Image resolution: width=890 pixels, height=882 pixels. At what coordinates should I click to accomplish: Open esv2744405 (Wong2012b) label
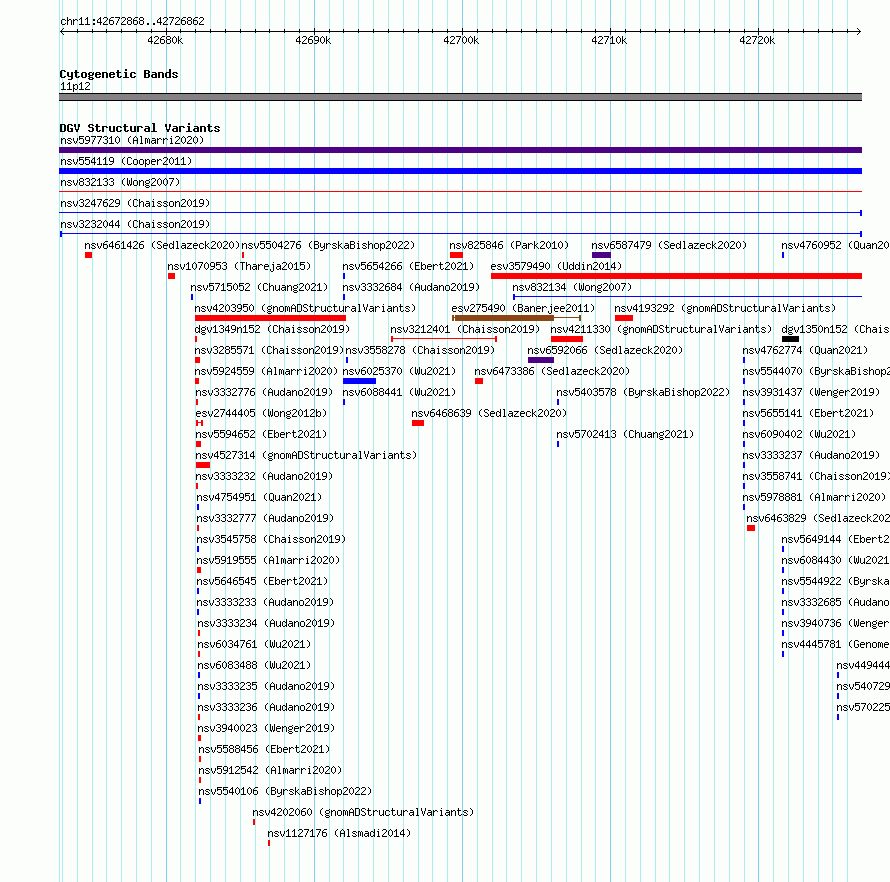(x=261, y=413)
